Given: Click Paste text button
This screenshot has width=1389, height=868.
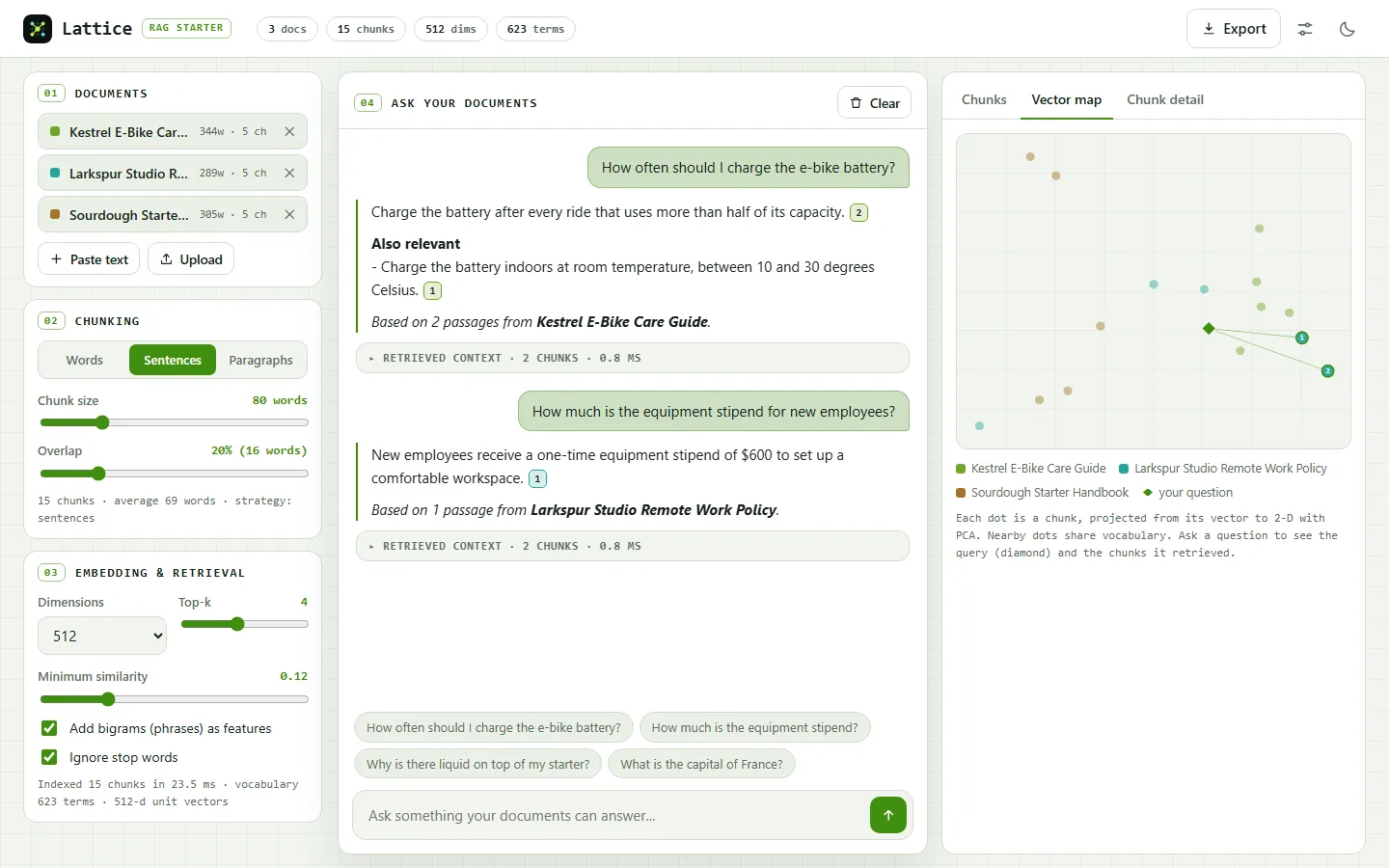Looking at the screenshot, I should [89, 259].
